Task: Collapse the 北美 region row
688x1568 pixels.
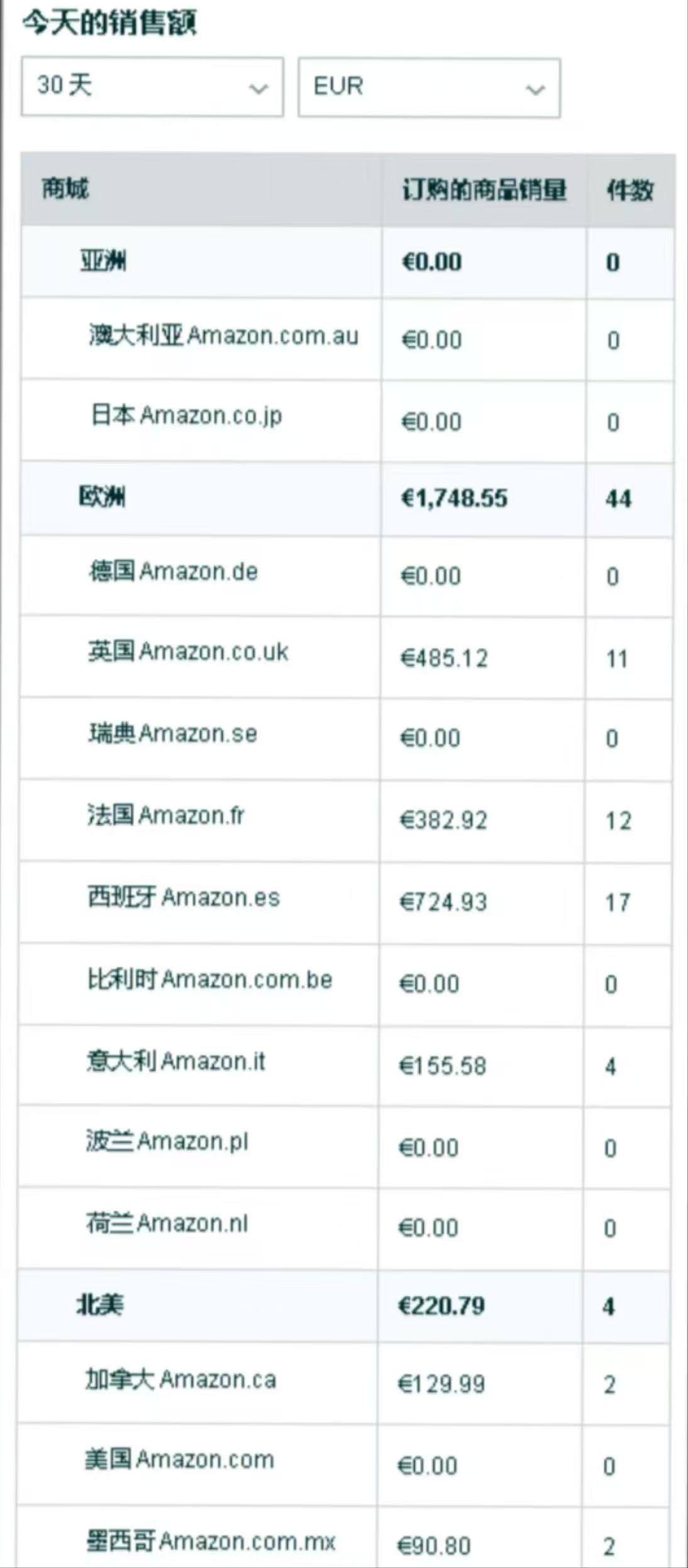Action: point(99,1305)
